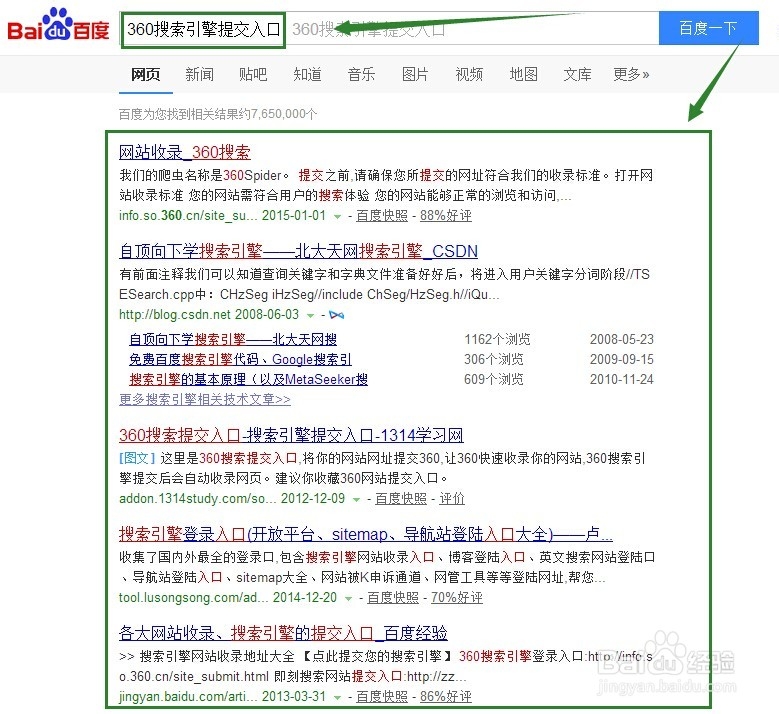The height and width of the screenshot is (714, 779).
Task: Open 百度快照 for tool.lusongsong.com result
Action: pyautogui.click(x=392, y=598)
